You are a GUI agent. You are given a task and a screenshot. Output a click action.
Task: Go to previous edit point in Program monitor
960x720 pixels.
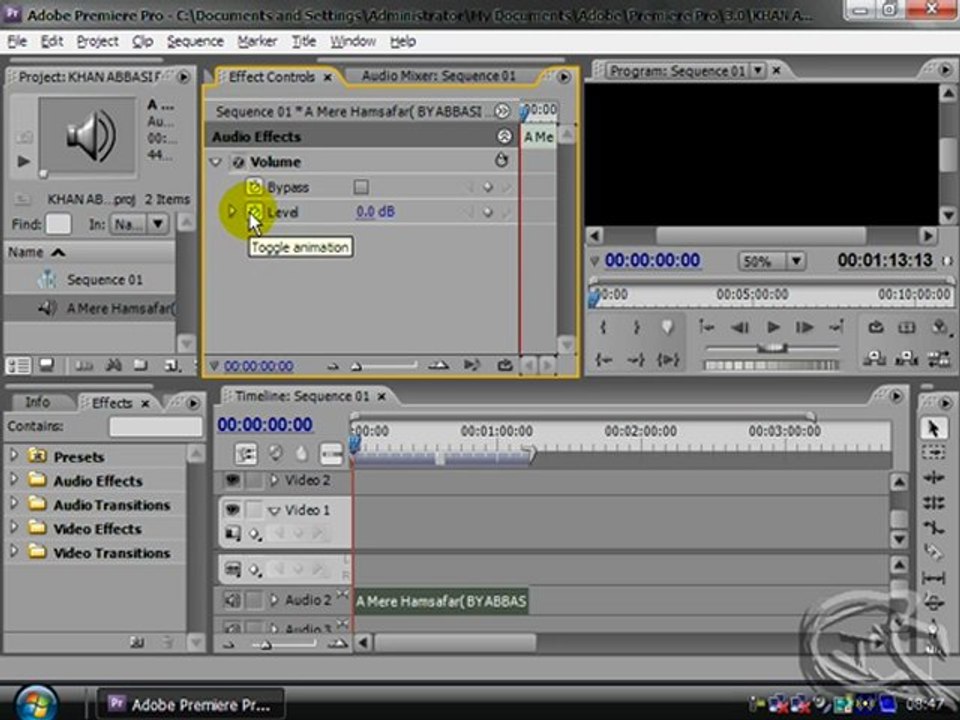707,328
